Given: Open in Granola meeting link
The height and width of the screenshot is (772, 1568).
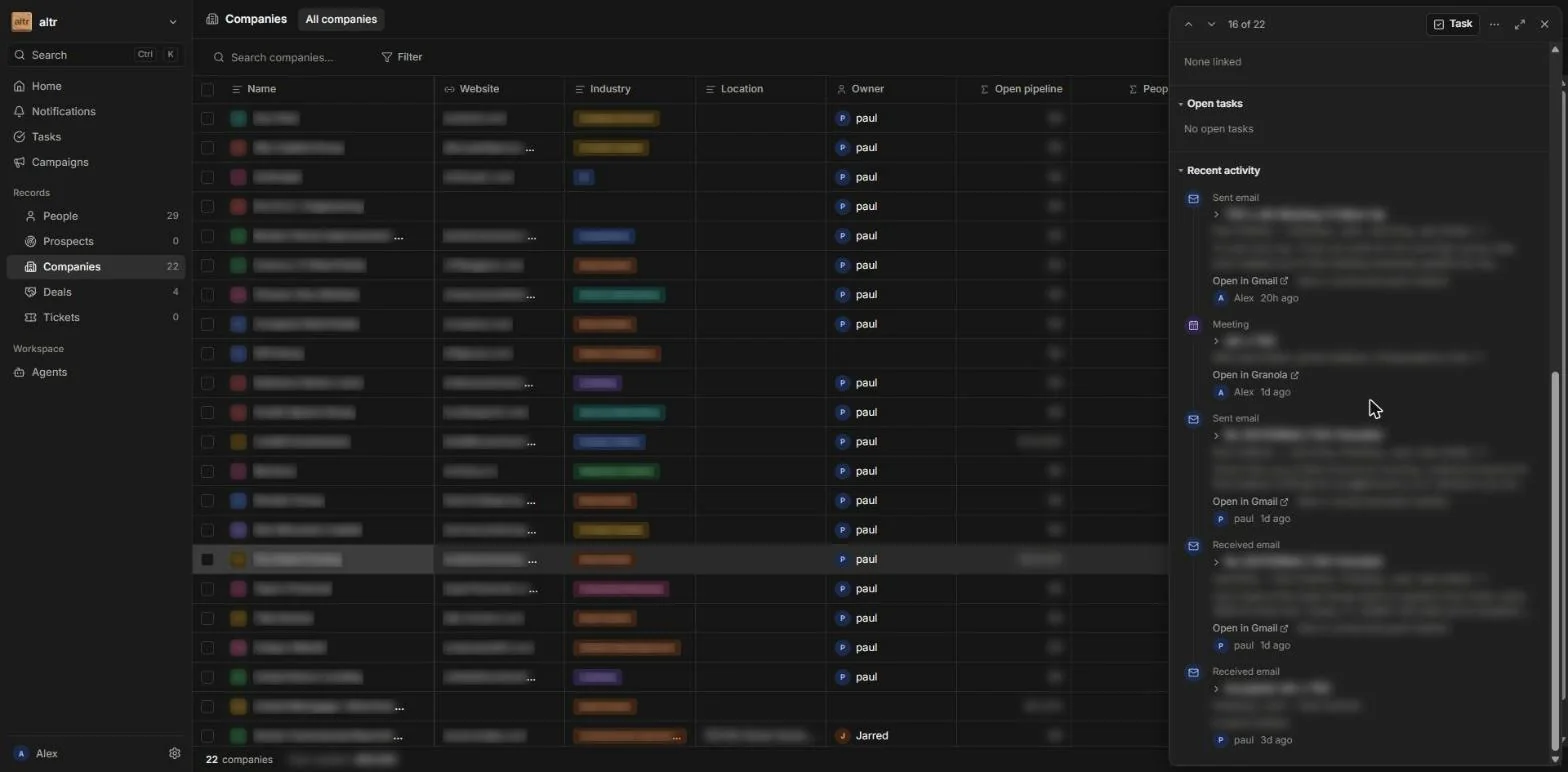Looking at the screenshot, I should point(1255,375).
